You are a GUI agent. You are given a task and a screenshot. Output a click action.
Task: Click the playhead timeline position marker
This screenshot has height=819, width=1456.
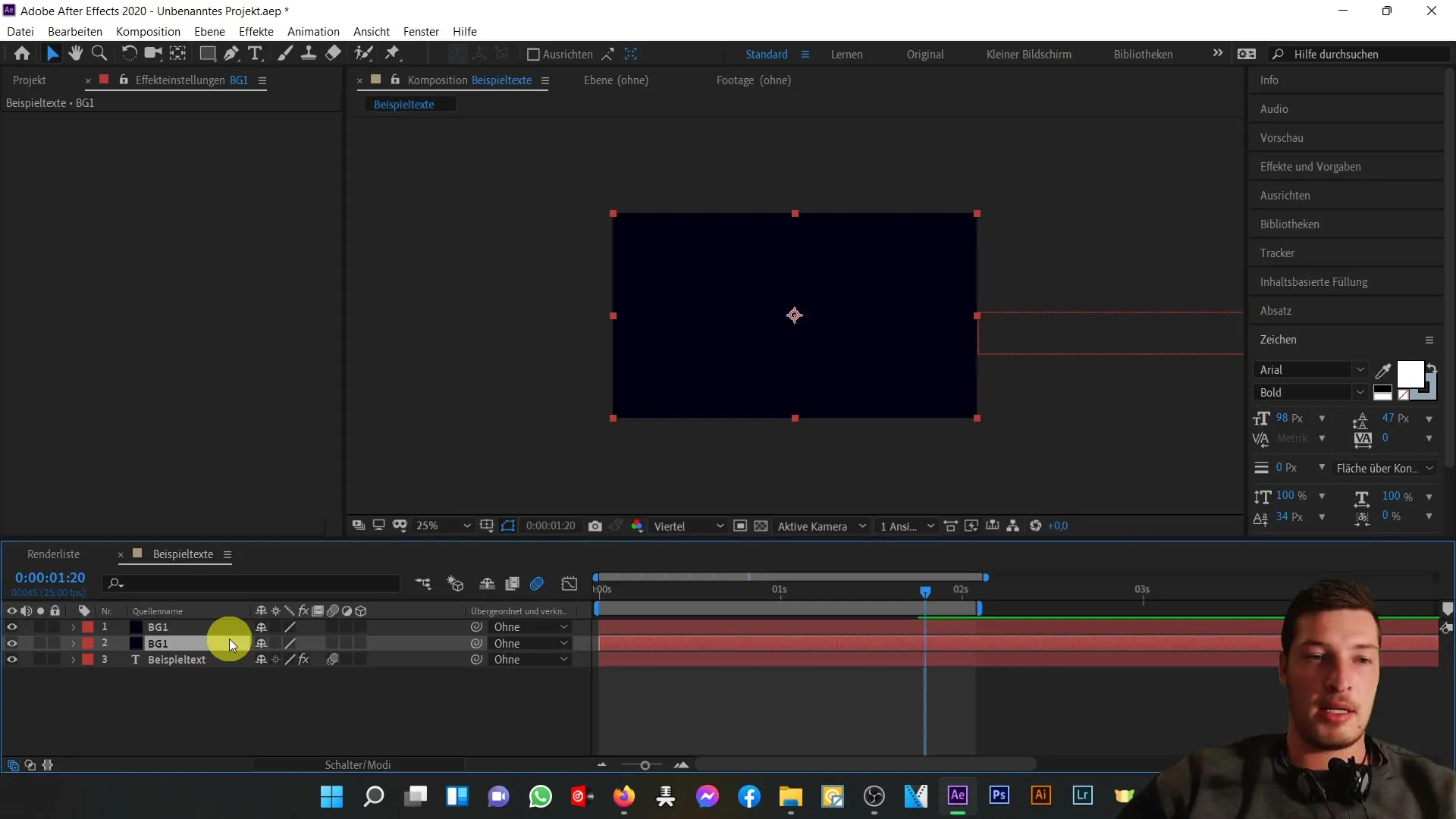click(x=925, y=590)
